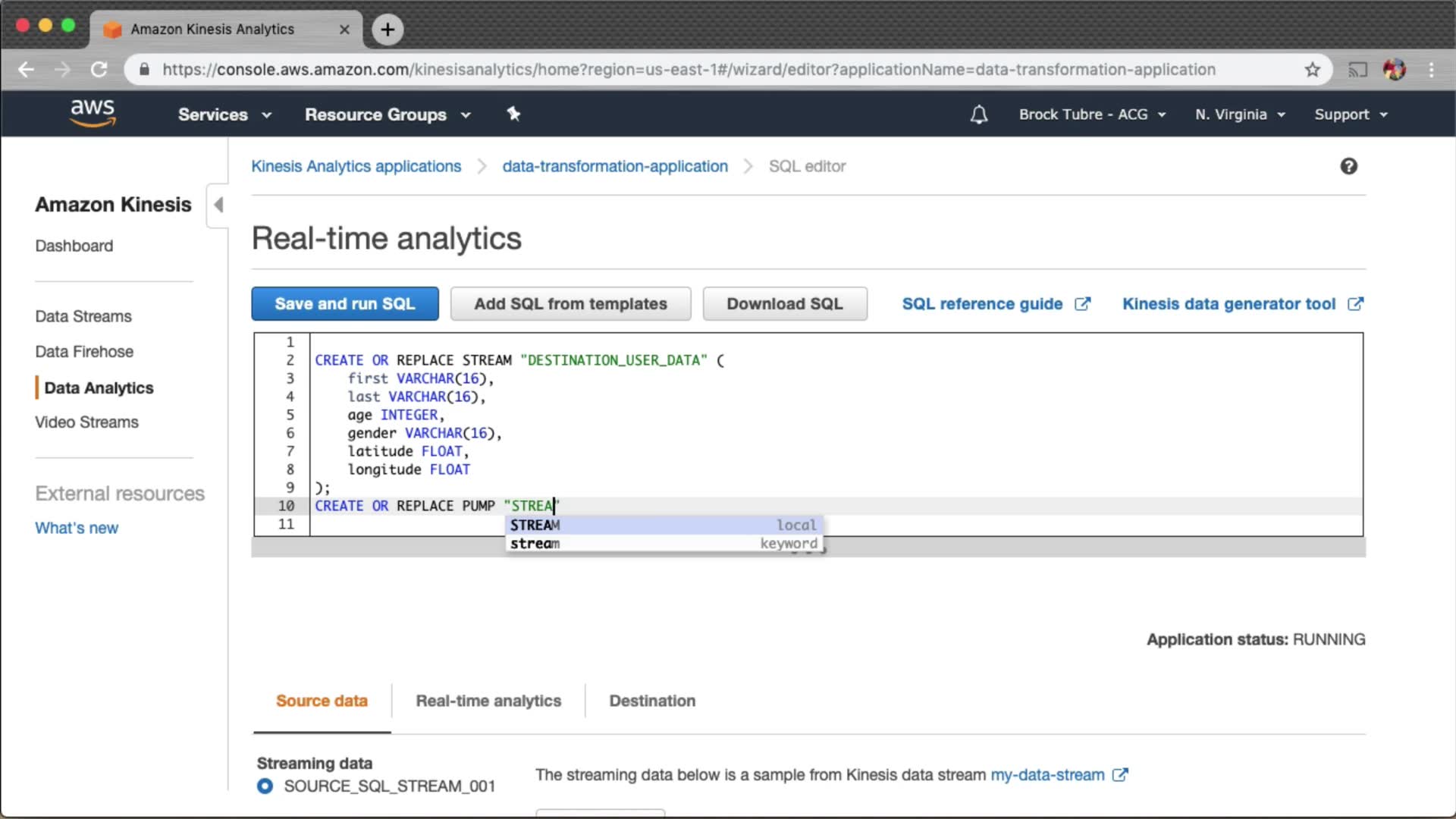1456x819 pixels.
Task: Choose the STREAM local autocomplete suggestion
Action: click(664, 525)
